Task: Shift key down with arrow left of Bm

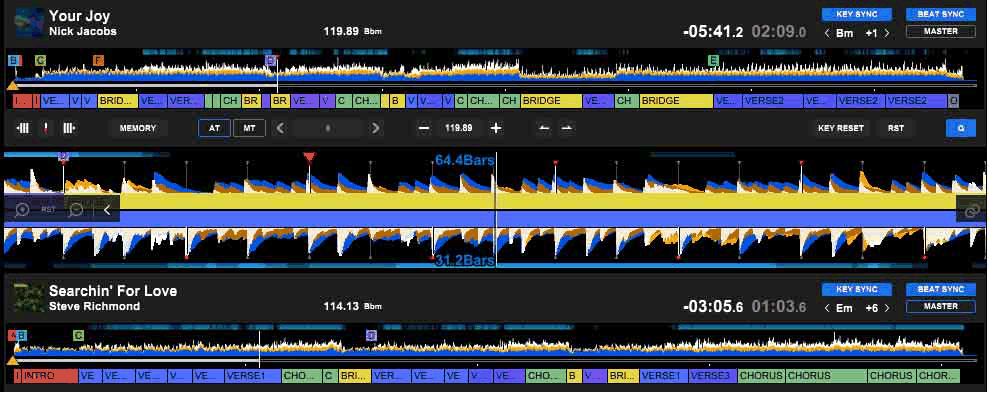Action: [827, 33]
